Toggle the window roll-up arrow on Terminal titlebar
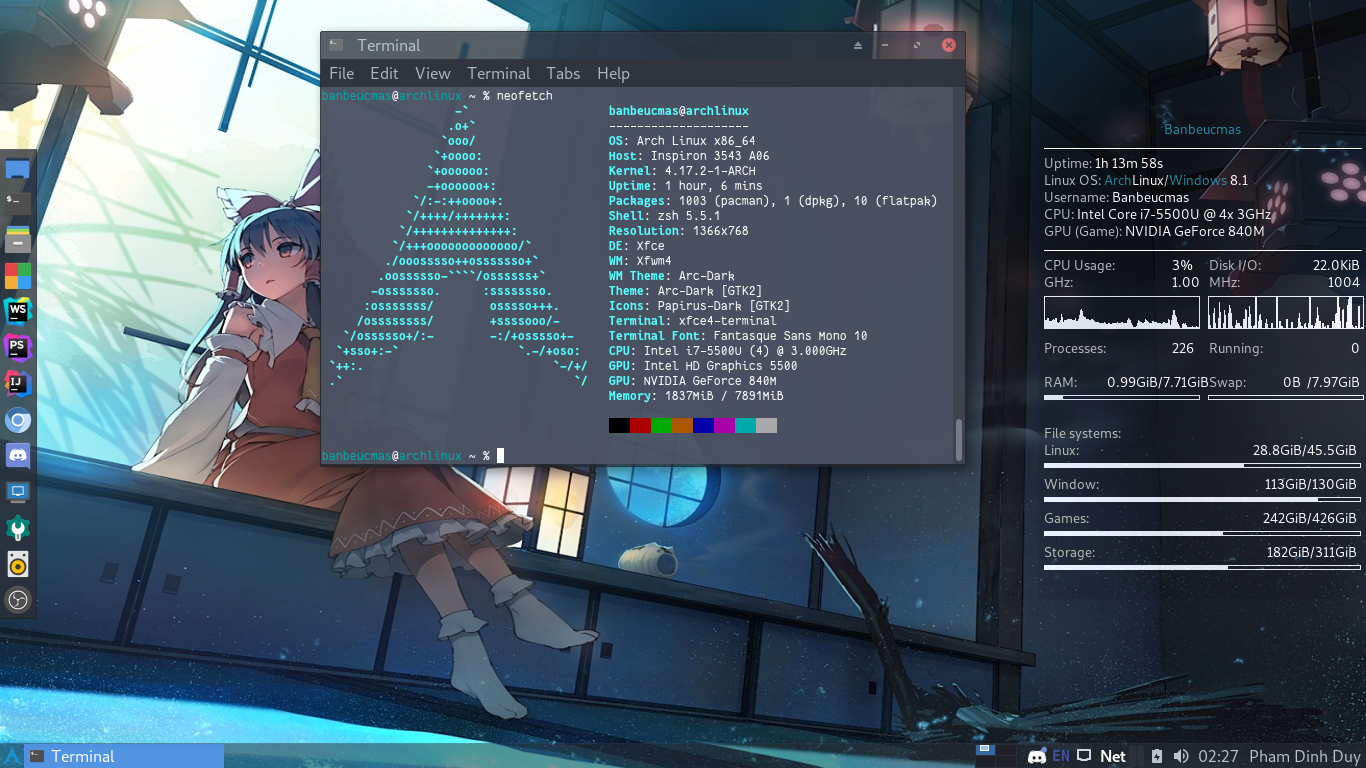Screen dimensions: 1366x768 click(x=858, y=45)
